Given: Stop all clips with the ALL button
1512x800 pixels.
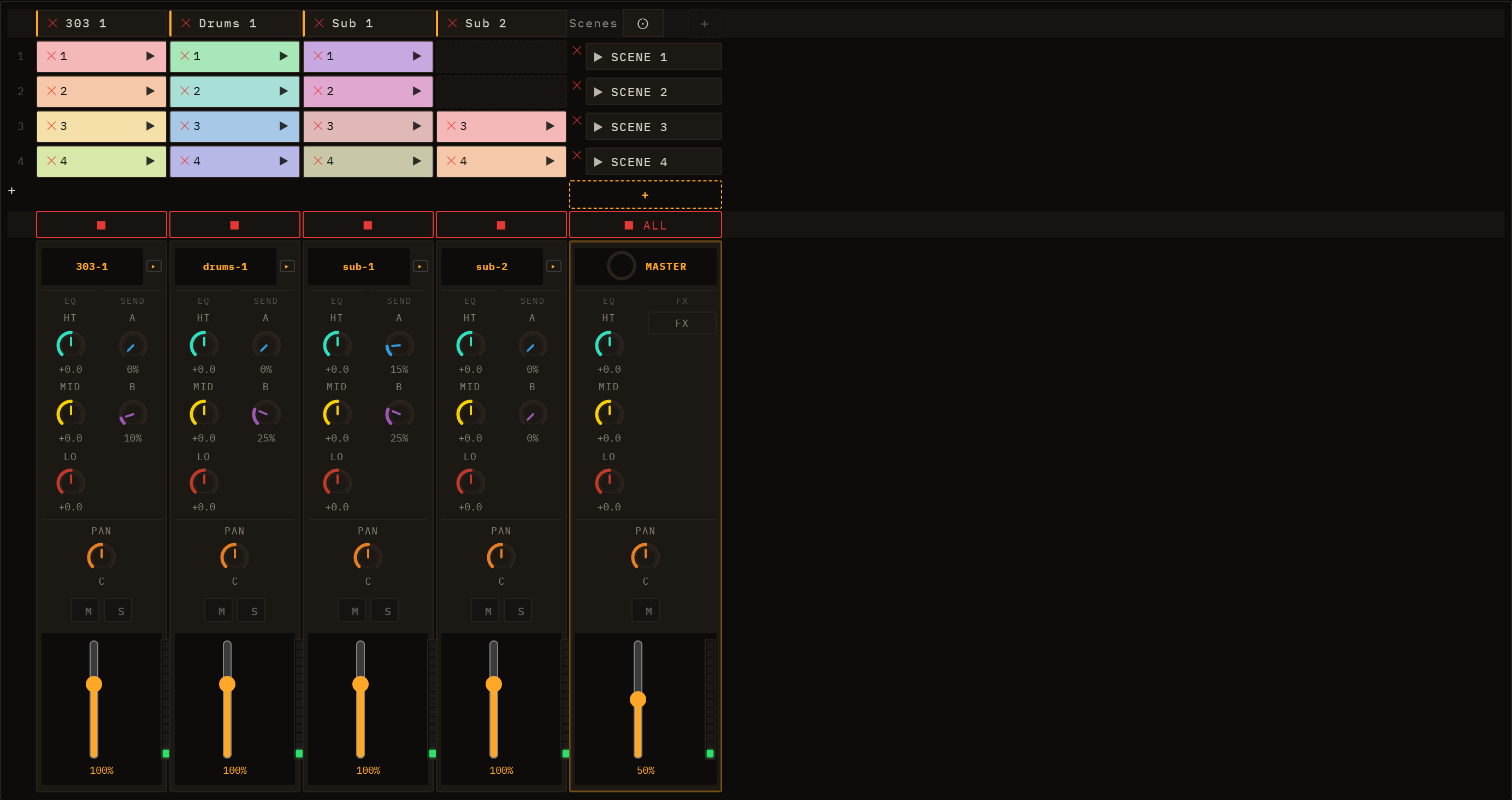Looking at the screenshot, I should click(x=646, y=225).
